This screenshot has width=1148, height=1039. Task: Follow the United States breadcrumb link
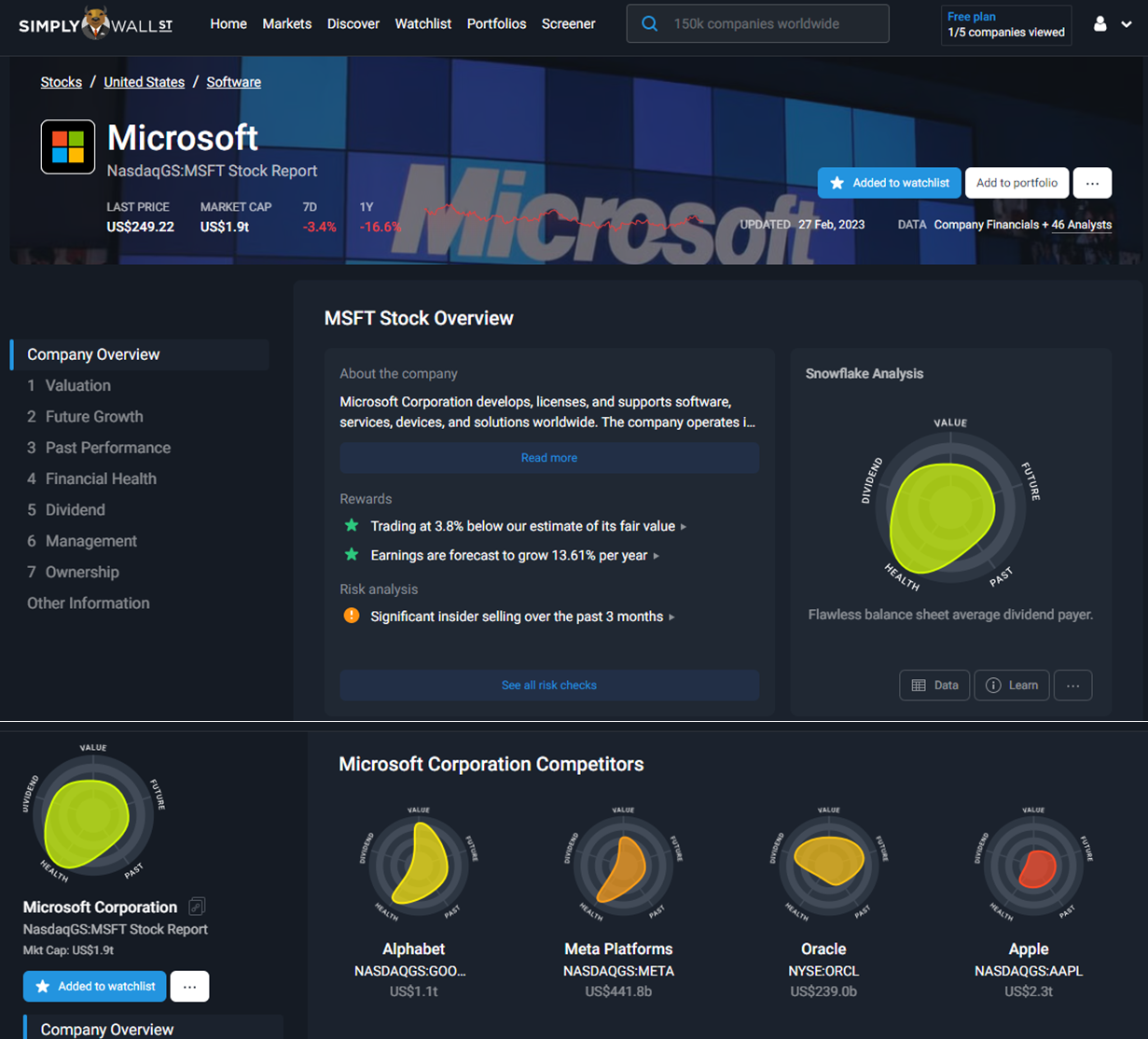(x=145, y=82)
